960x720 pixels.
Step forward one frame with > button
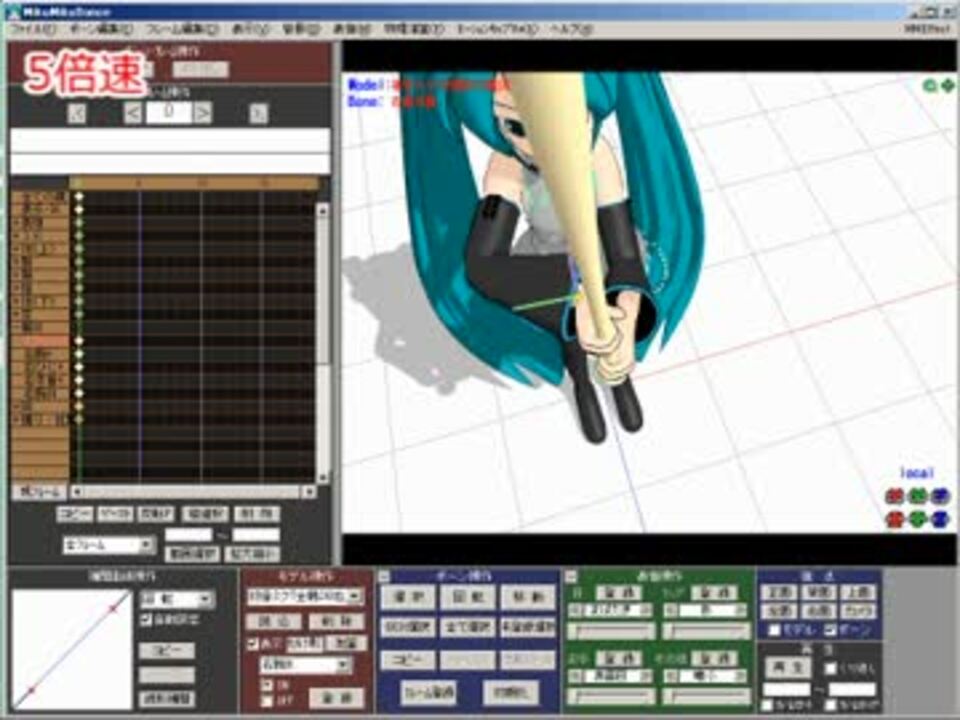coord(203,113)
